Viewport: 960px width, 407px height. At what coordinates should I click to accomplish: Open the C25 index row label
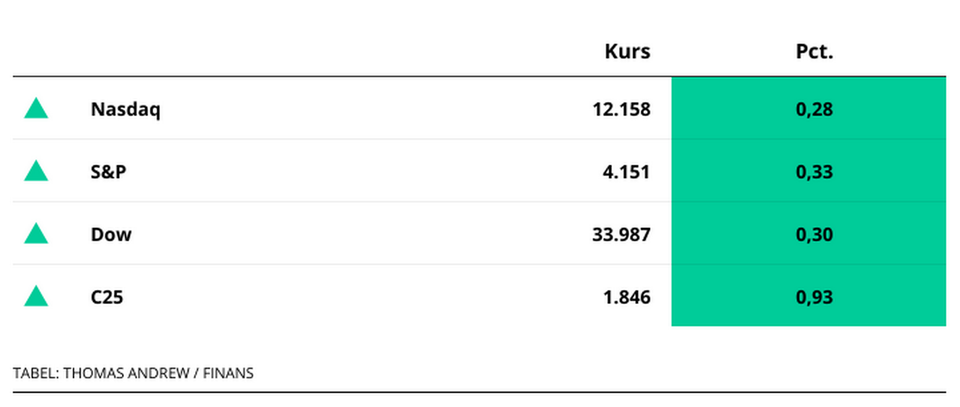coord(109,296)
